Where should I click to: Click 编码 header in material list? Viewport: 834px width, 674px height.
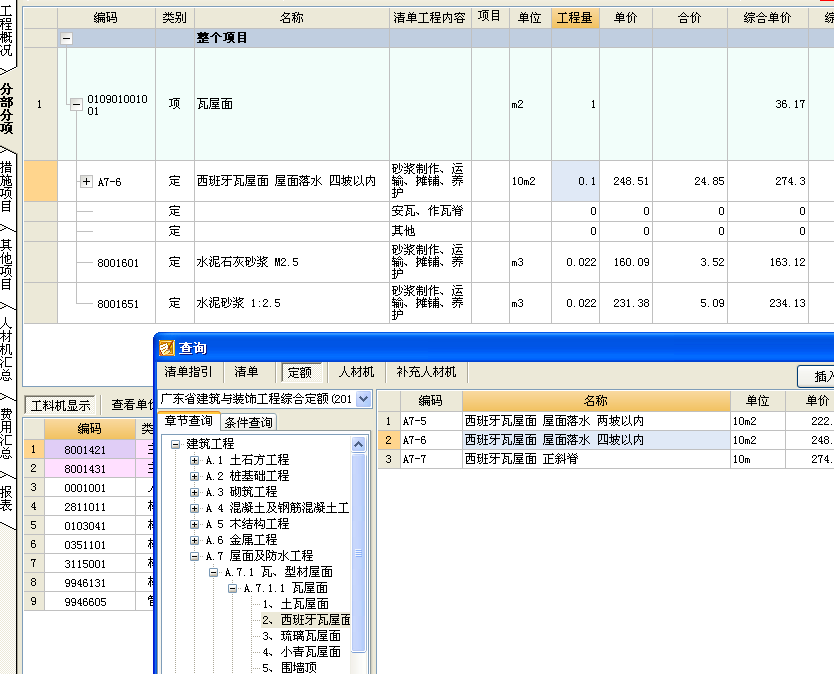click(x=89, y=429)
